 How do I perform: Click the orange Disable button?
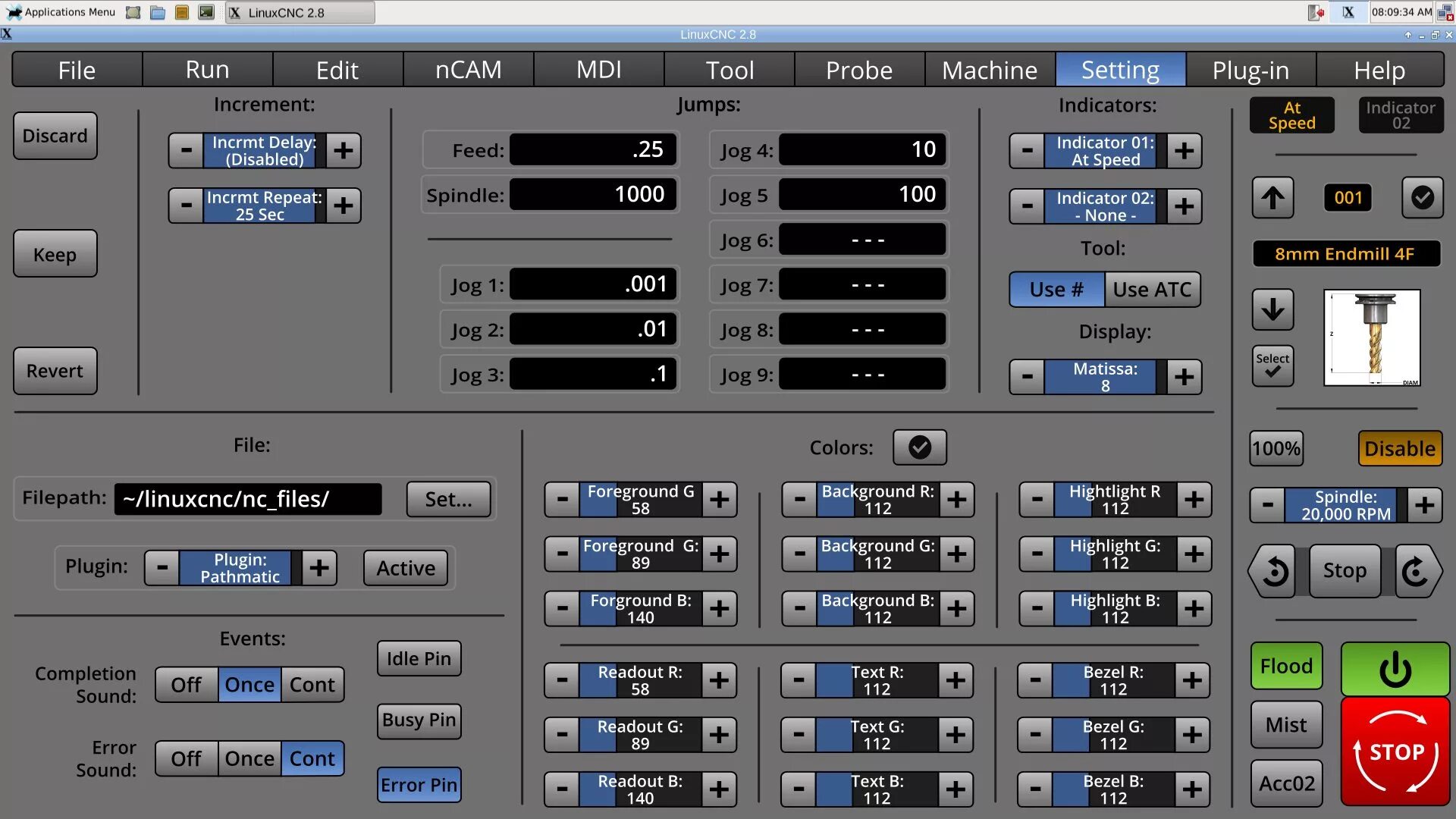pos(1399,448)
